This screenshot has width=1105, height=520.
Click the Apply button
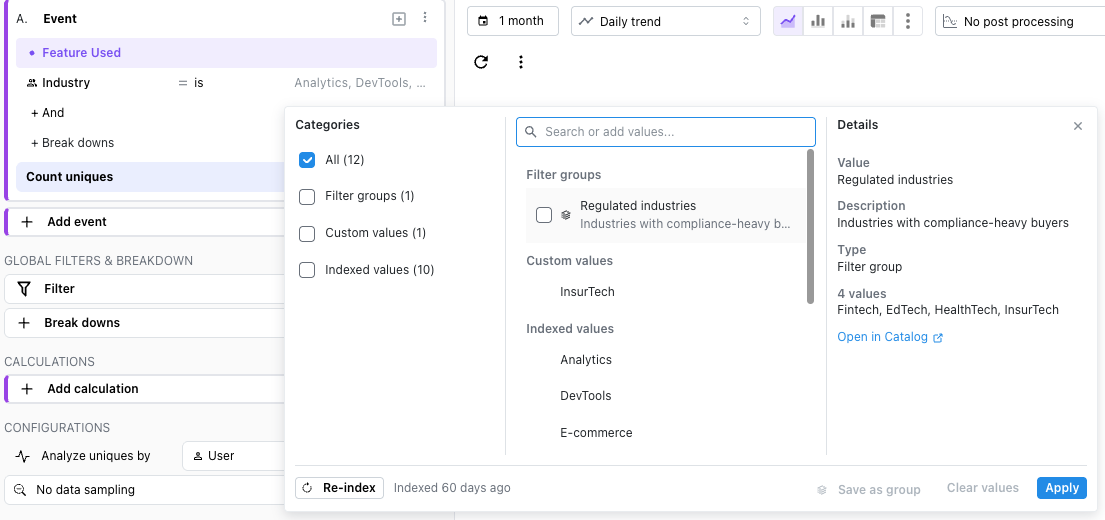tap(1061, 488)
